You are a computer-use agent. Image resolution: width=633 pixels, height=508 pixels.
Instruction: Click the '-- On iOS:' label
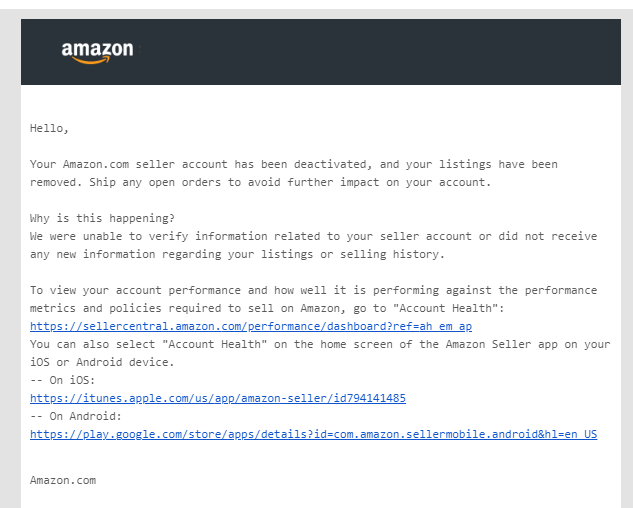pyautogui.click(x=62, y=380)
